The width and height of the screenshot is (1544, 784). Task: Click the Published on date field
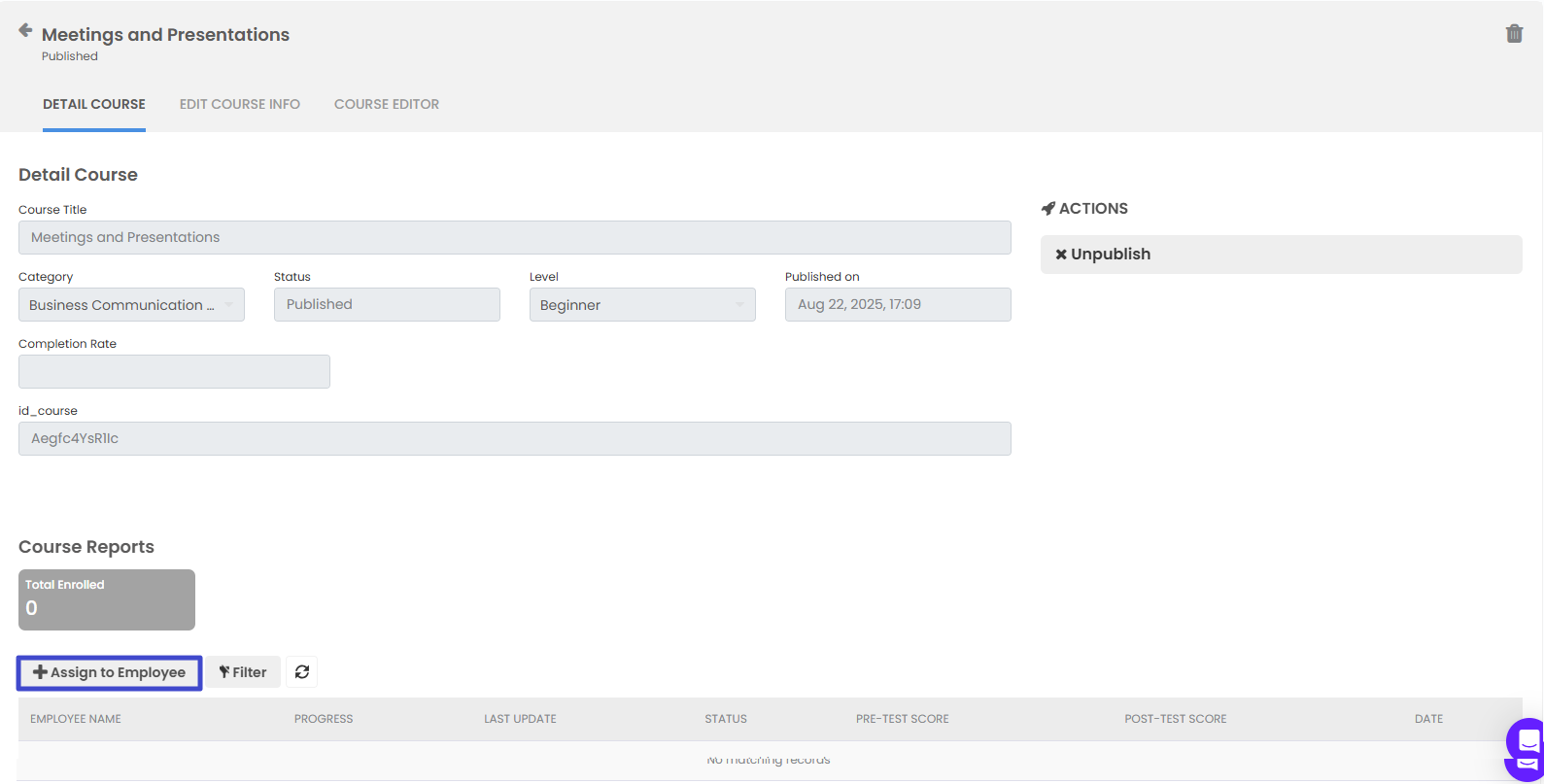pos(897,305)
